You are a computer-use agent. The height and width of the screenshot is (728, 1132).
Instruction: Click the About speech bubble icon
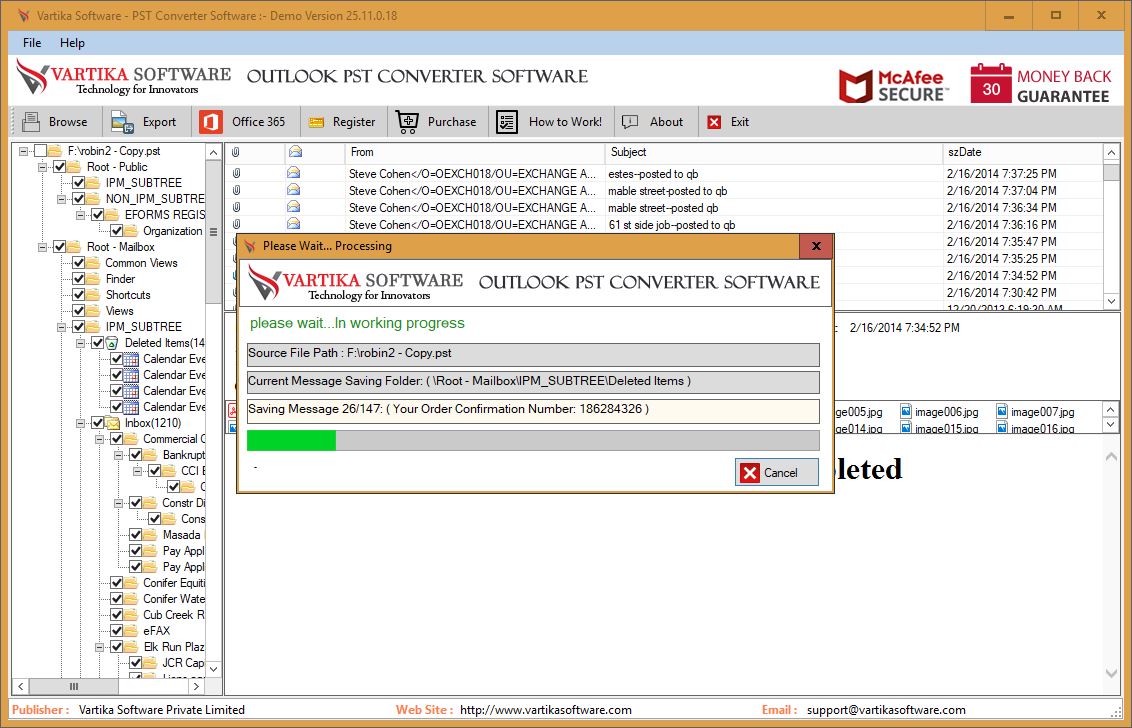pyautogui.click(x=630, y=121)
